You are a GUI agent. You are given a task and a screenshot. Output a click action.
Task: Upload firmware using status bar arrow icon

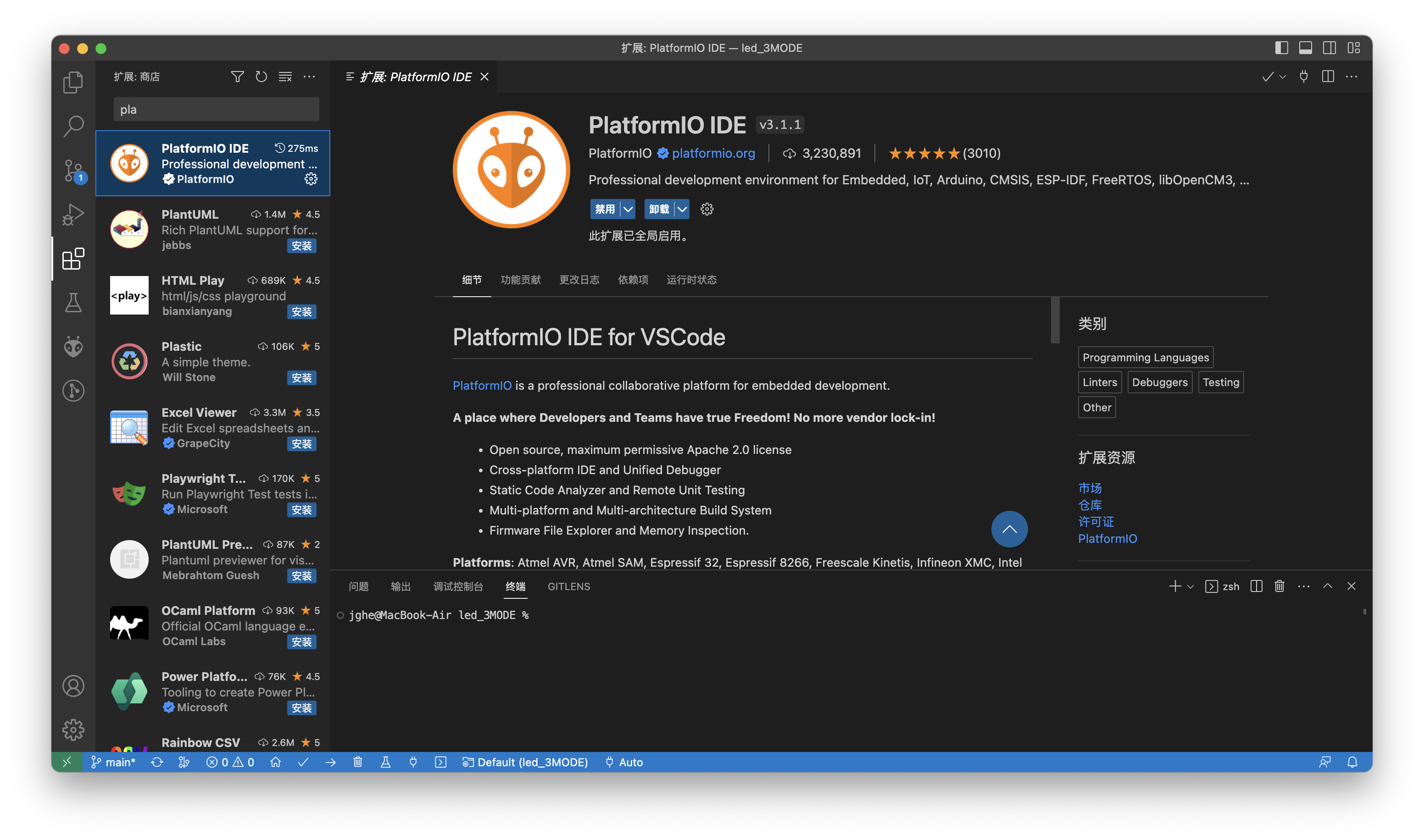tap(331, 762)
